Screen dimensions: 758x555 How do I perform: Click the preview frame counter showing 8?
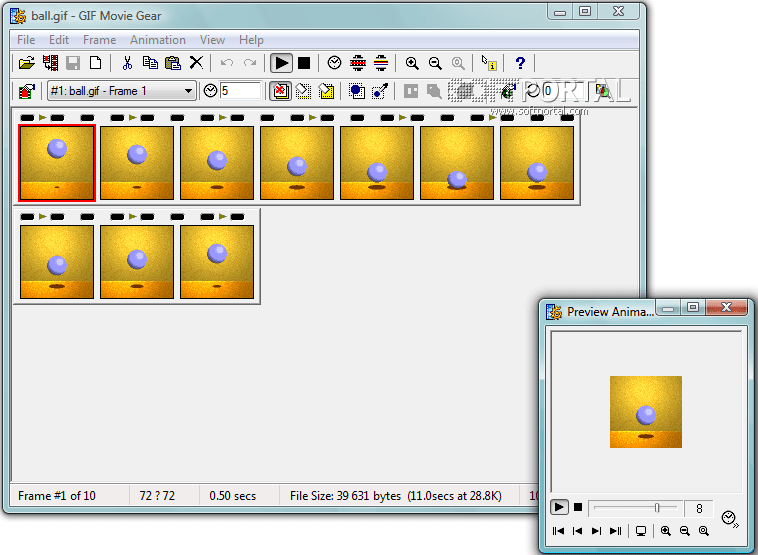pos(699,509)
